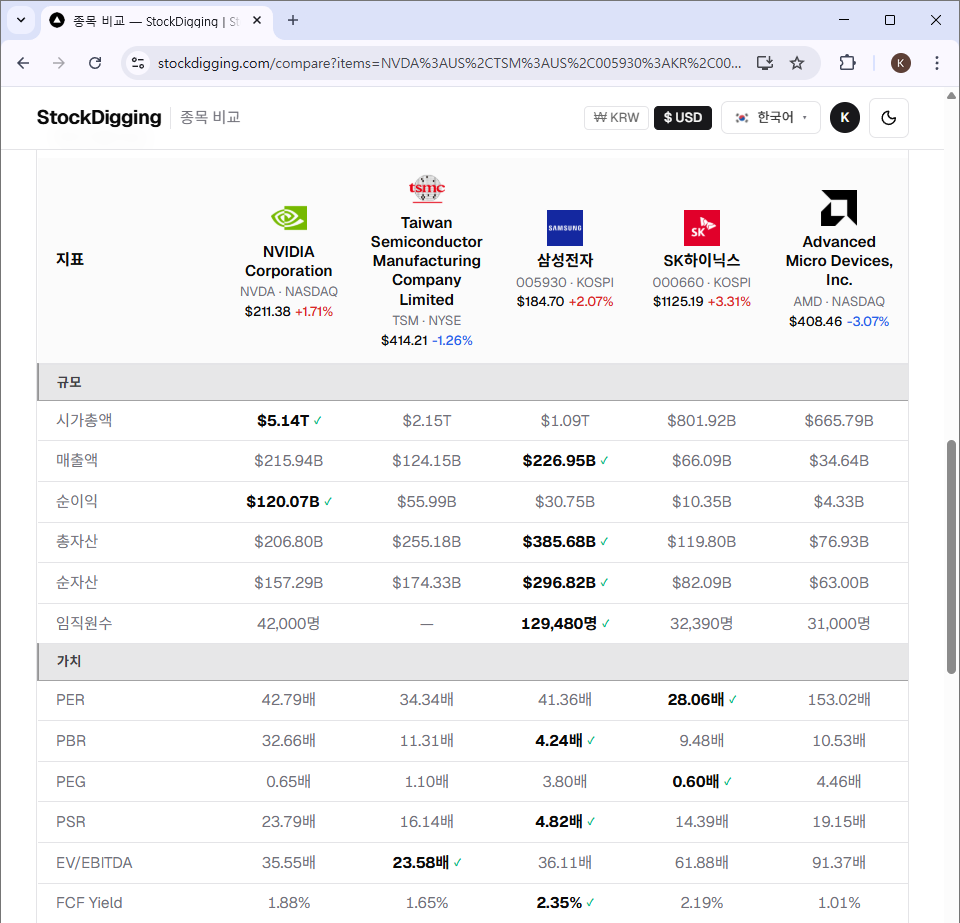Click the browser forward arrow
Image resolution: width=960 pixels, height=923 pixels.
pyautogui.click(x=59, y=63)
